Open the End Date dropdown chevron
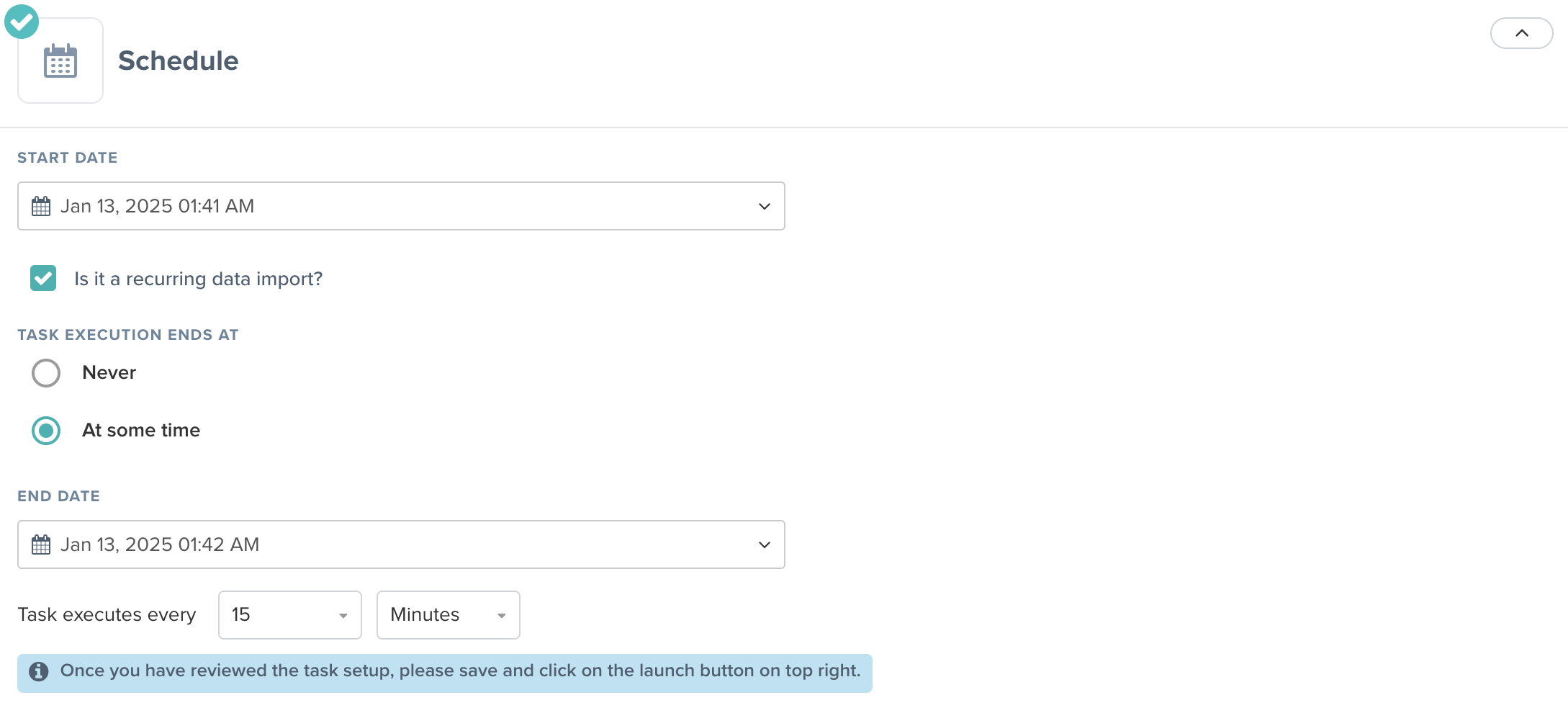This screenshot has width=1568, height=713. pyautogui.click(x=764, y=545)
